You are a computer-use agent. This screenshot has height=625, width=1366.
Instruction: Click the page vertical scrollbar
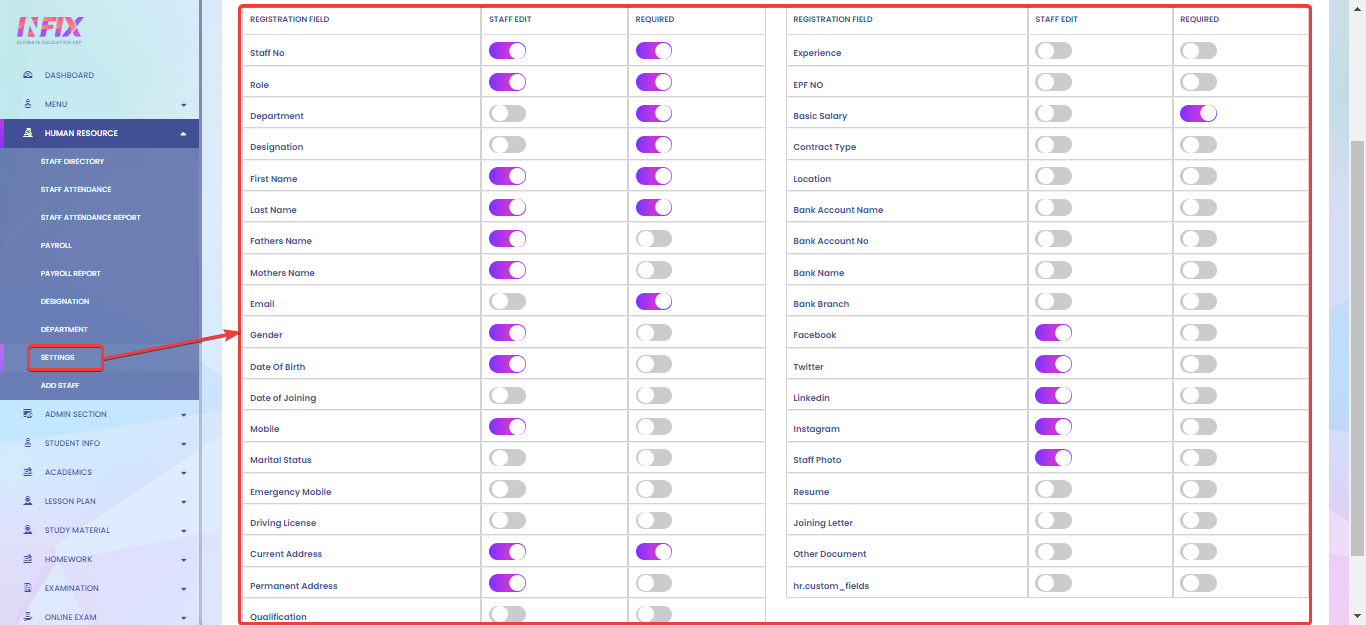[x=1357, y=348]
